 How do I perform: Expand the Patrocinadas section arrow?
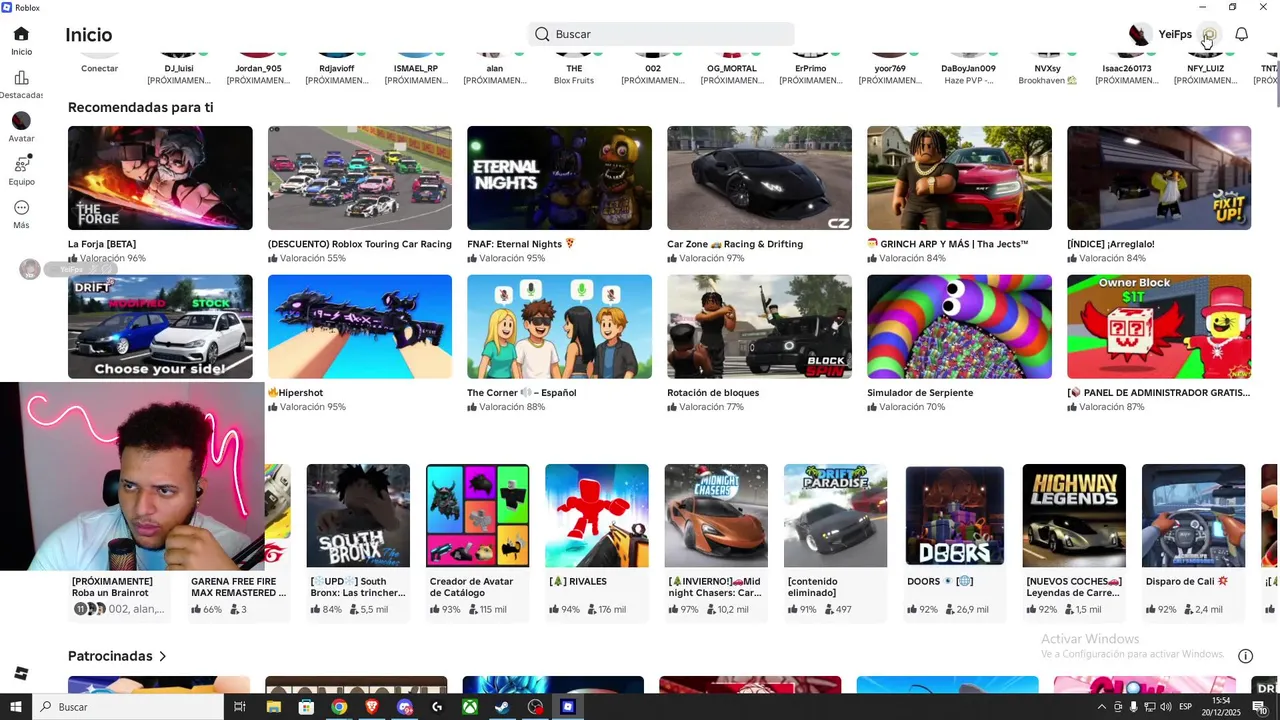coord(163,657)
